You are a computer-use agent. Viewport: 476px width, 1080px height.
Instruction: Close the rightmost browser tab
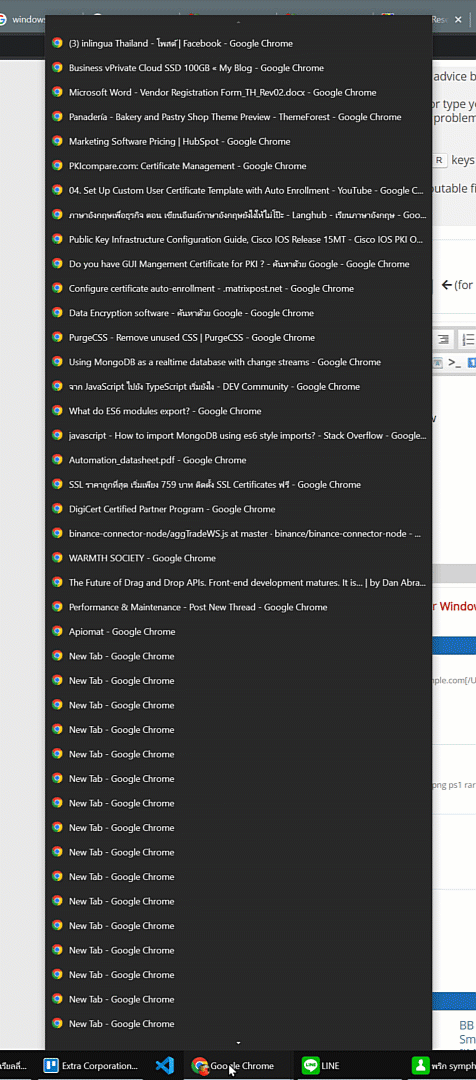[457, 20]
